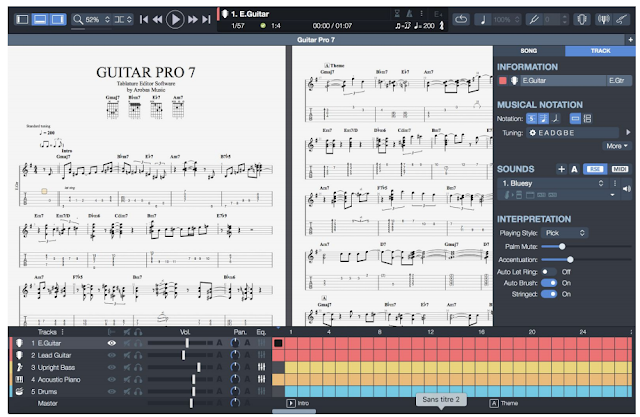
Task: Open the Bluesy sound options dots menu
Action: [x=615, y=183]
